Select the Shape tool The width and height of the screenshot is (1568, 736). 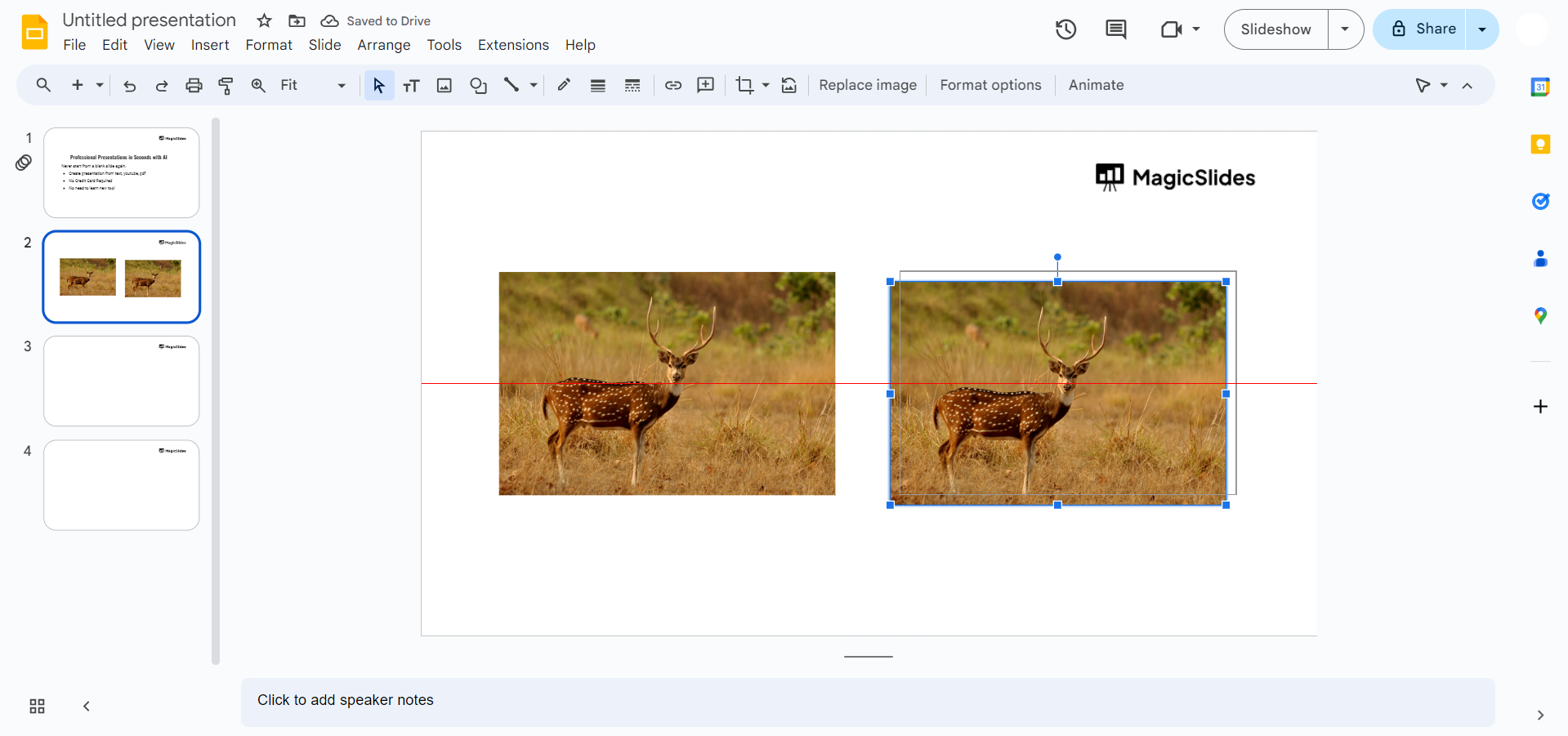click(x=478, y=85)
